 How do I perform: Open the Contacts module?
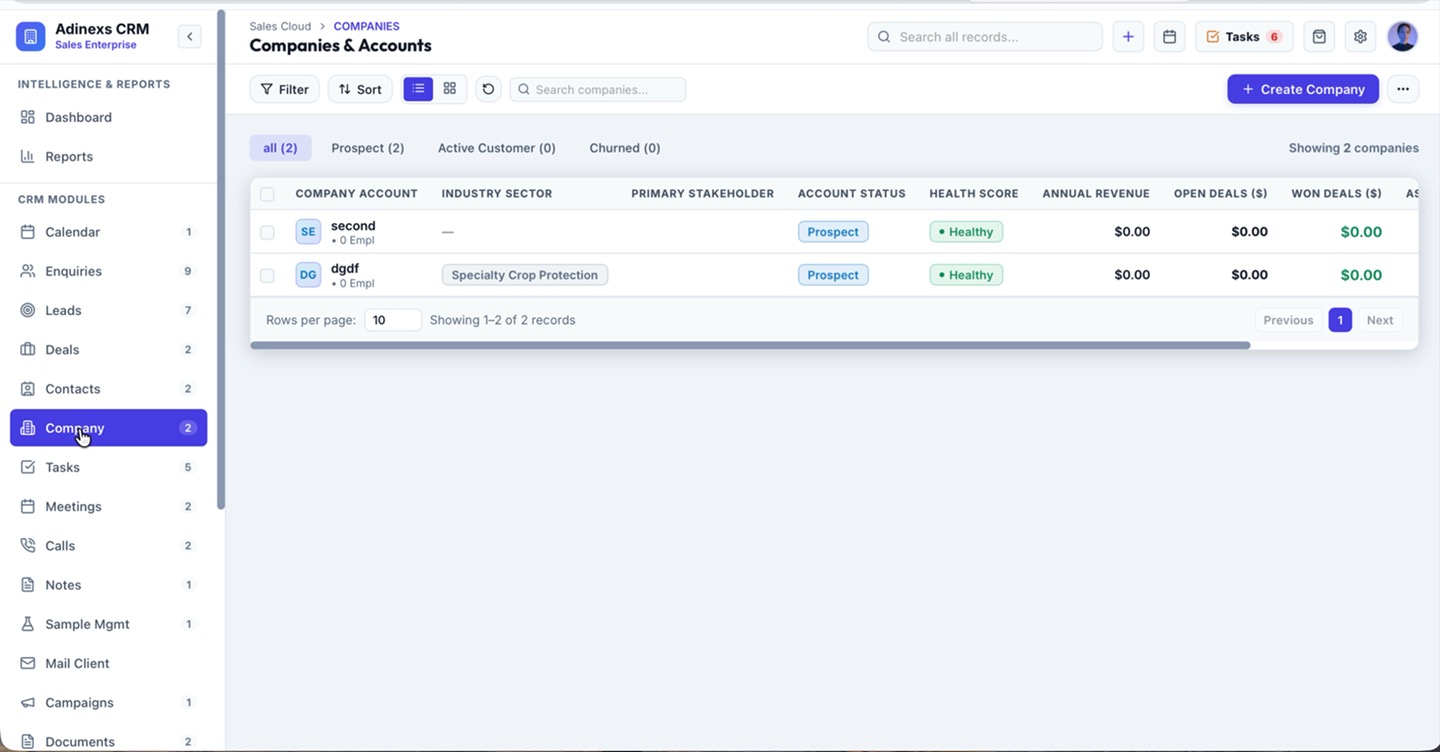click(x=108, y=389)
